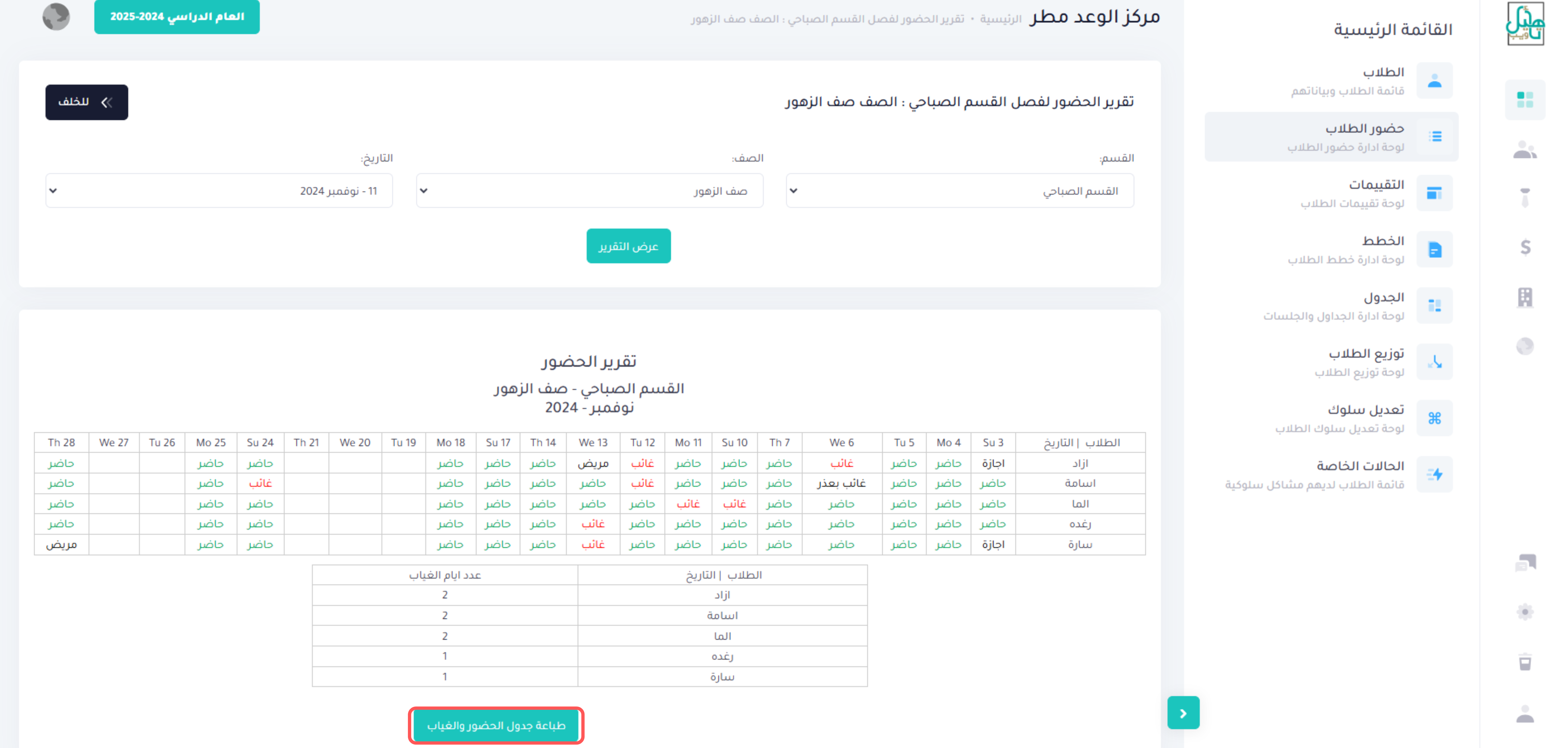
Task: Click عدد ايام الغياب summary header
Action: (x=445, y=575)
